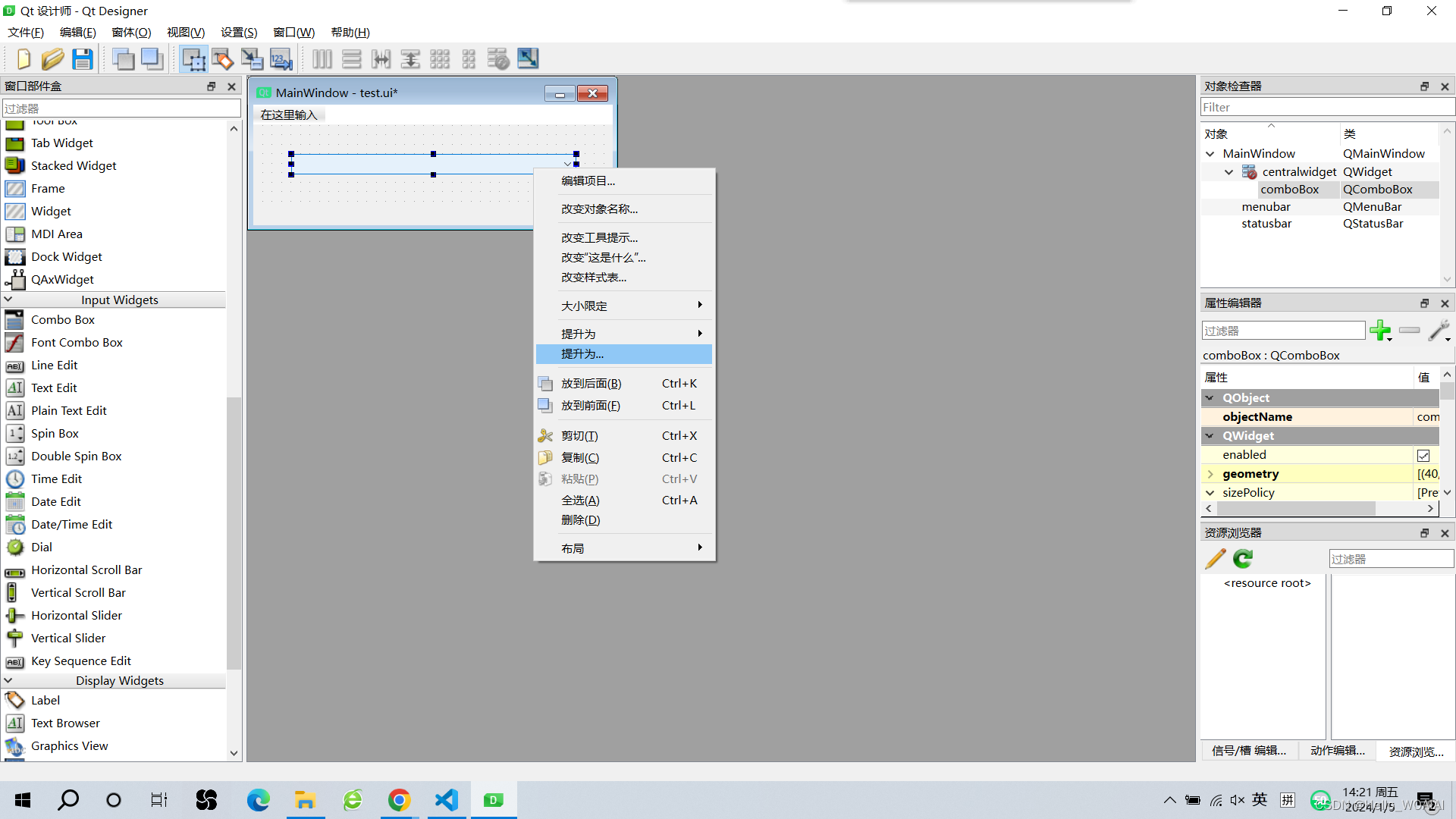
Task: Open resource editing with the pencil icon
Action: pos(1215,559)
